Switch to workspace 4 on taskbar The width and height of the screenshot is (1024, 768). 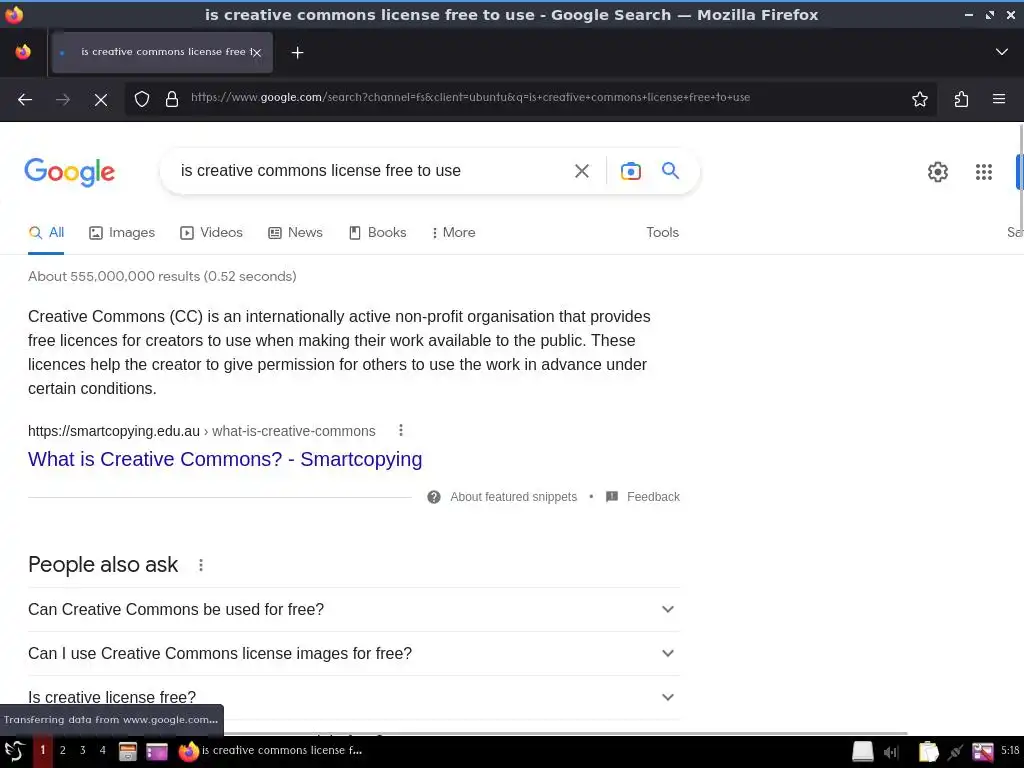tap(103, 750)
